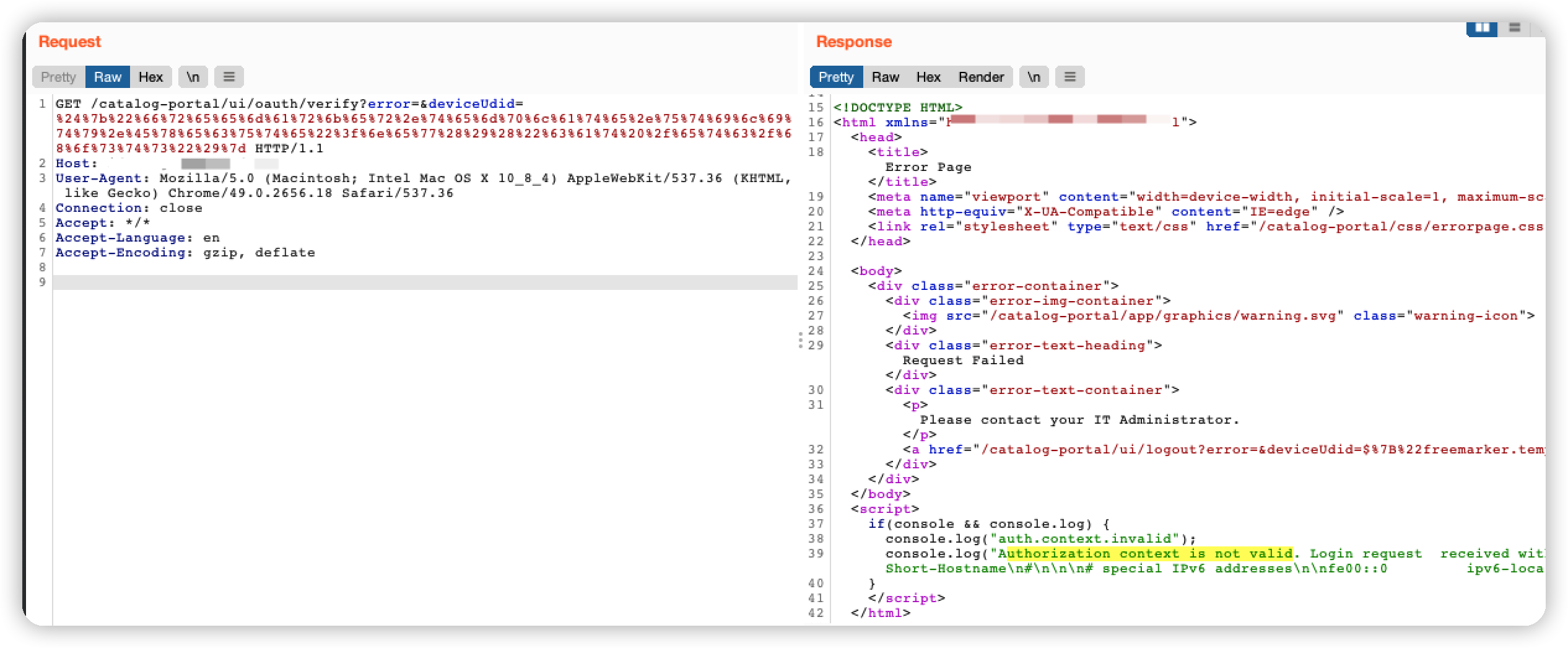Click the '<!DOCTYPE HTML>' line in response

click(898, 108)
